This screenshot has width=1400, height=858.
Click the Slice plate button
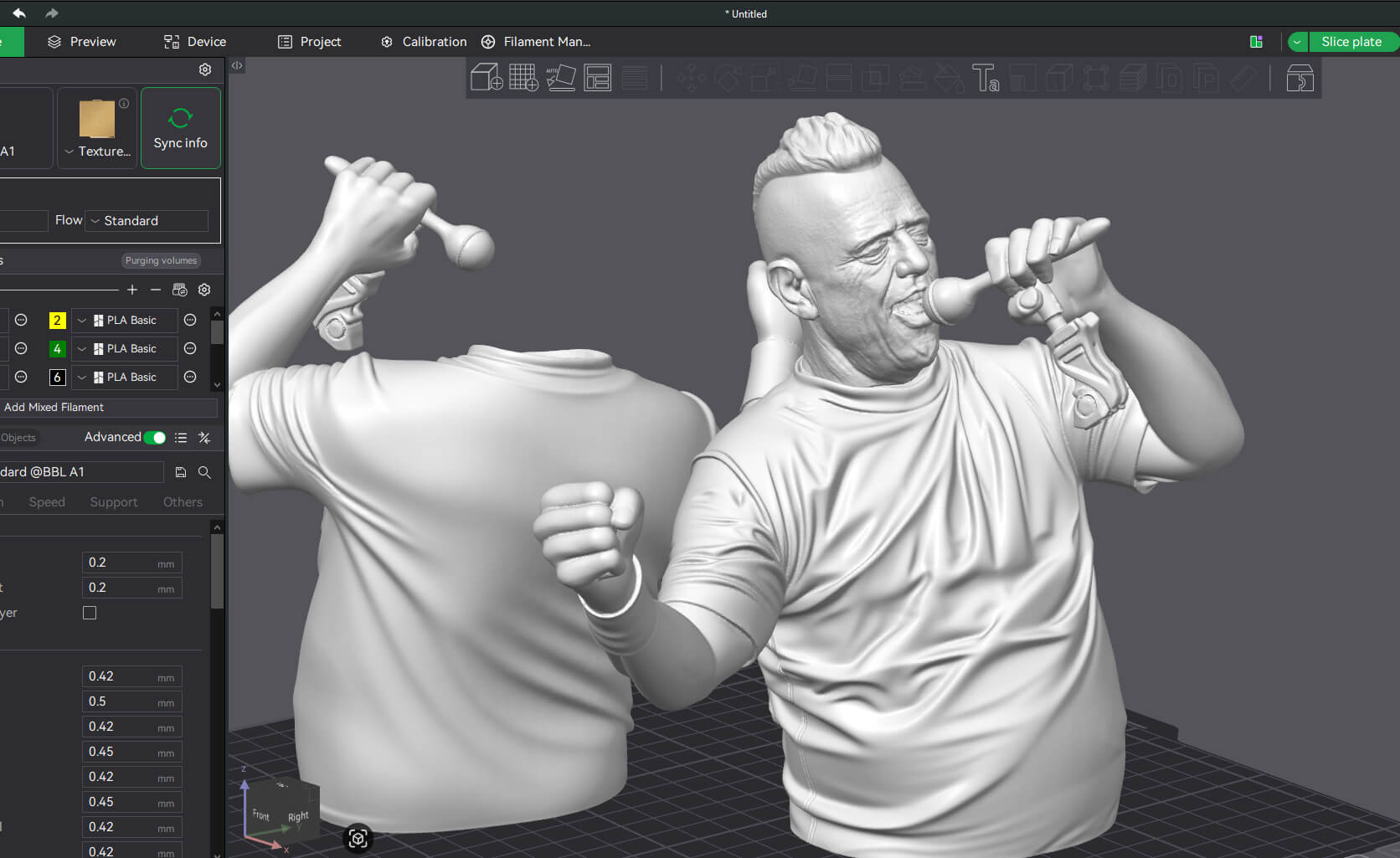coord(1351,42)
